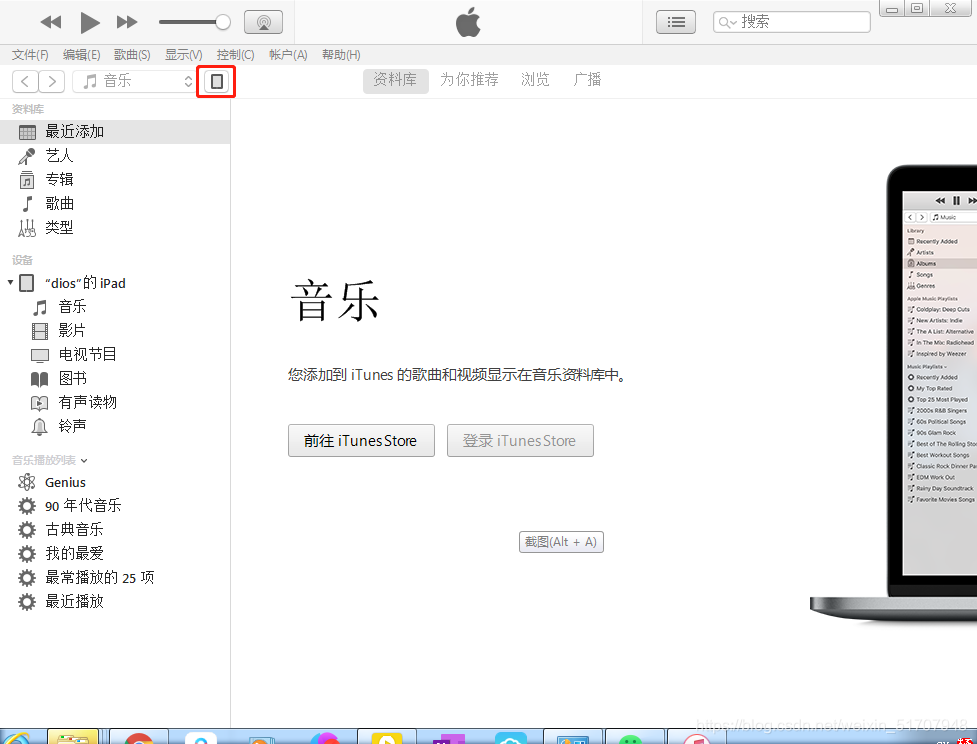Screen dimensions: 977x744
Task: Open 图书 books under the iPad
Action: (115, 378)
